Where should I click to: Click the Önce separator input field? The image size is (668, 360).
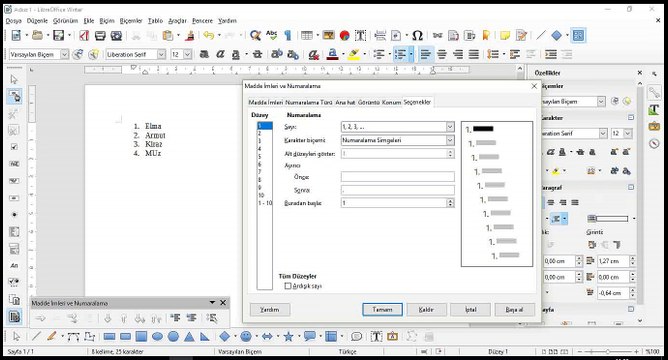click(x=397, y=177)
